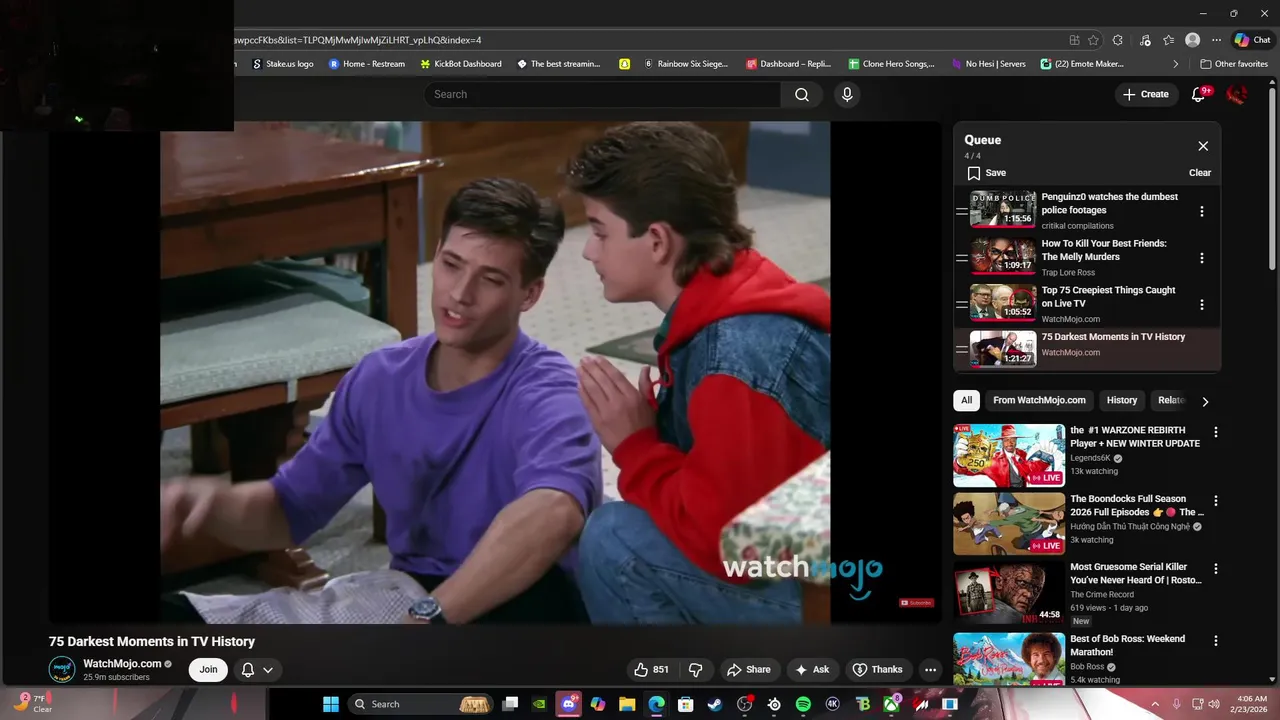Viewport: 1280px width, 720px height.
Task: Share the video
Action: 749,670
